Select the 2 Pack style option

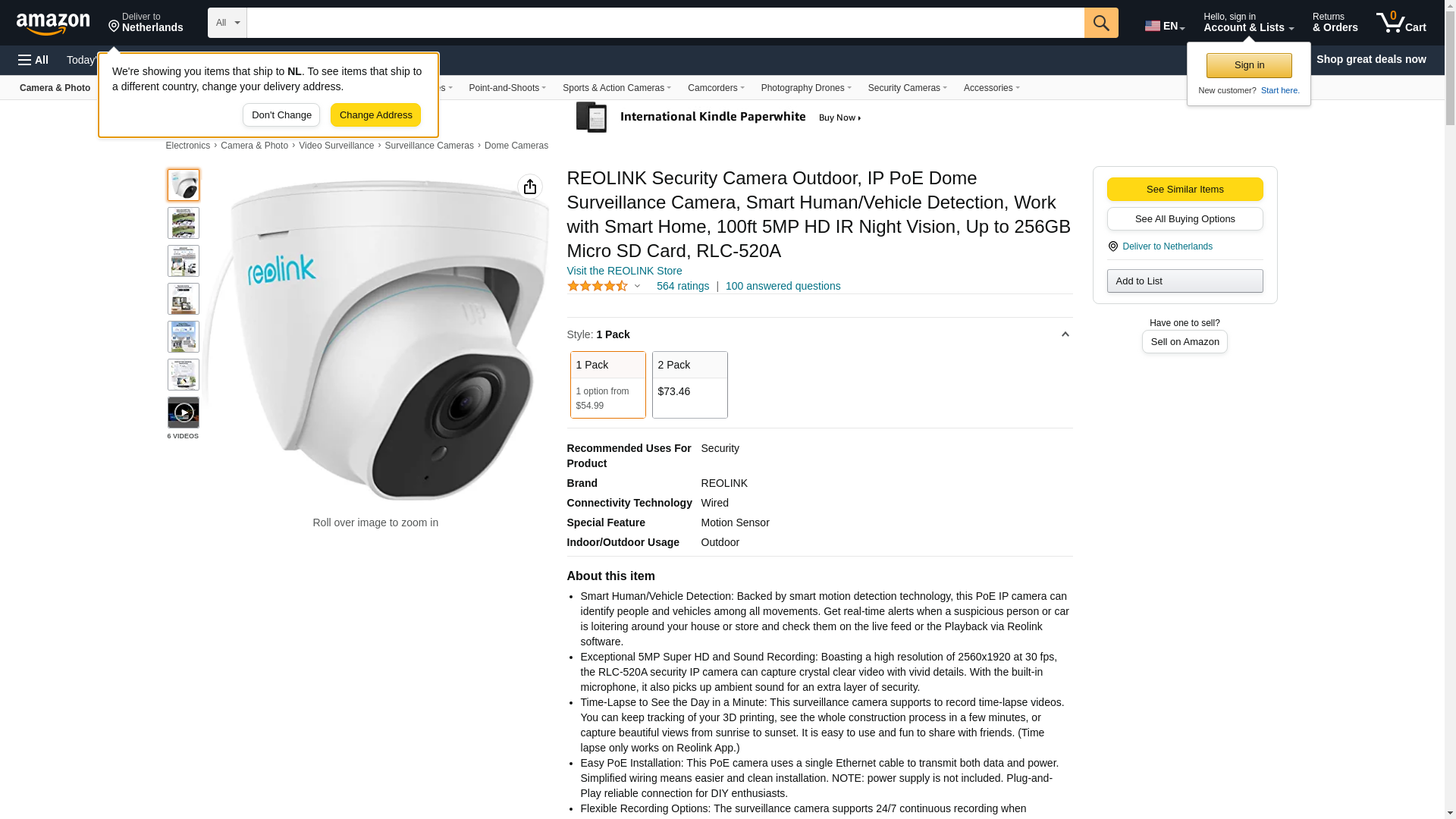[x=690, y=384]
